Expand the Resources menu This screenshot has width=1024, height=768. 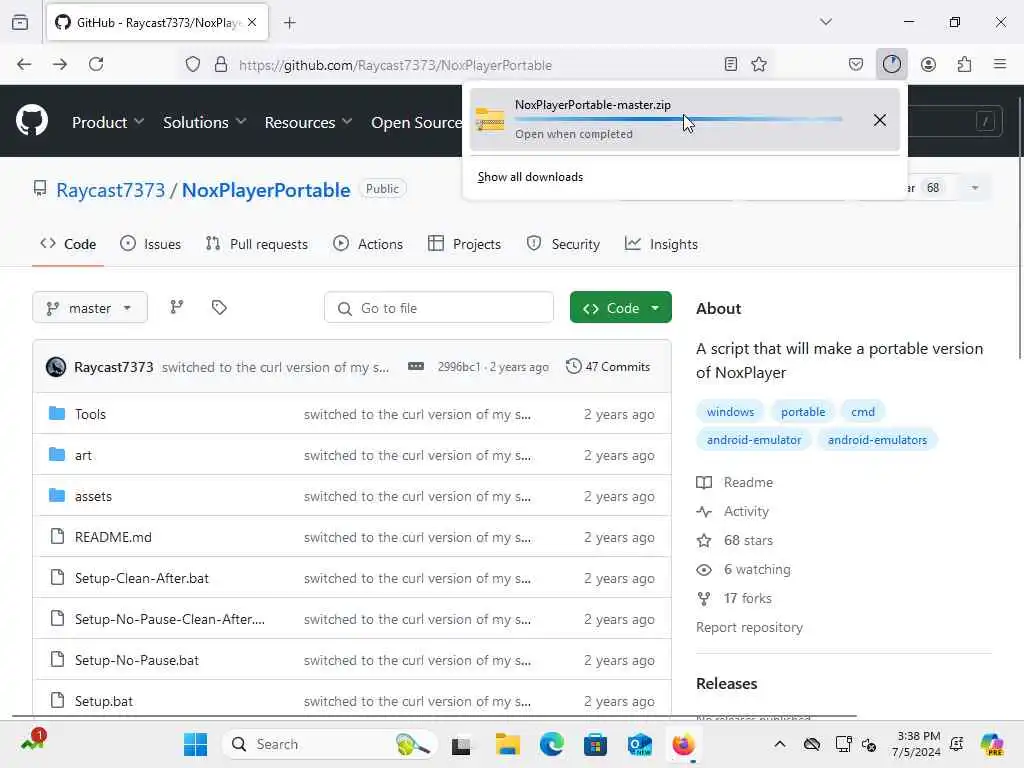tap(308, 122)
